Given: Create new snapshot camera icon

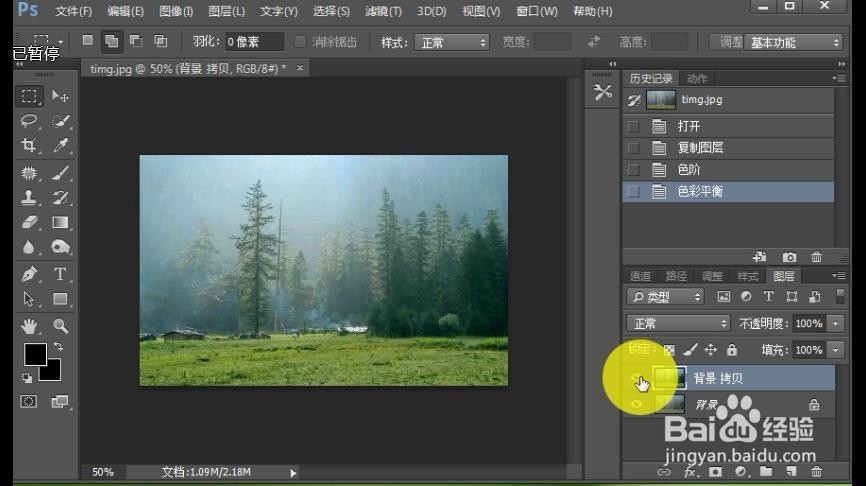Looking at the screenshot, I should (x=789, y=257).
